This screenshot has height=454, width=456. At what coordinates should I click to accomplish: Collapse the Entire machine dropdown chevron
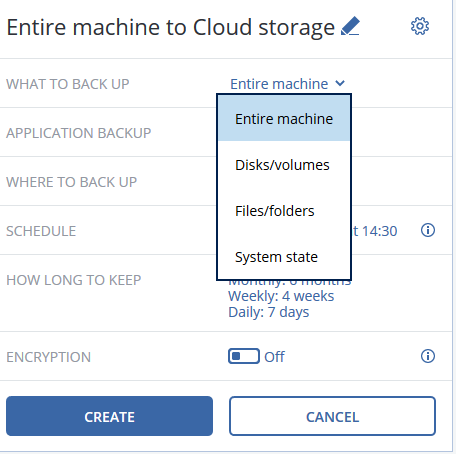(x=340, y=83)
